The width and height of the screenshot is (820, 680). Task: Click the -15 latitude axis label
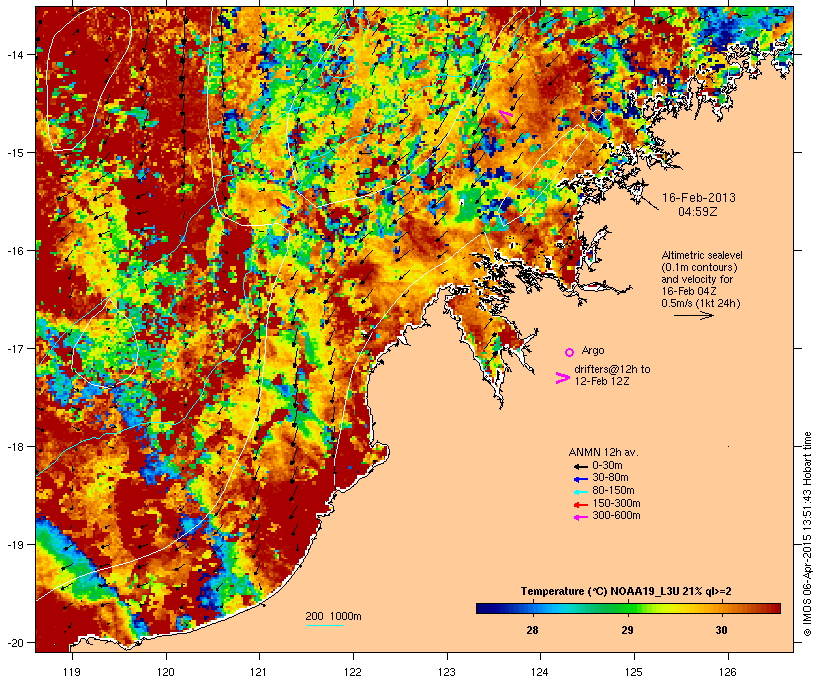click(x=14, y=152)
